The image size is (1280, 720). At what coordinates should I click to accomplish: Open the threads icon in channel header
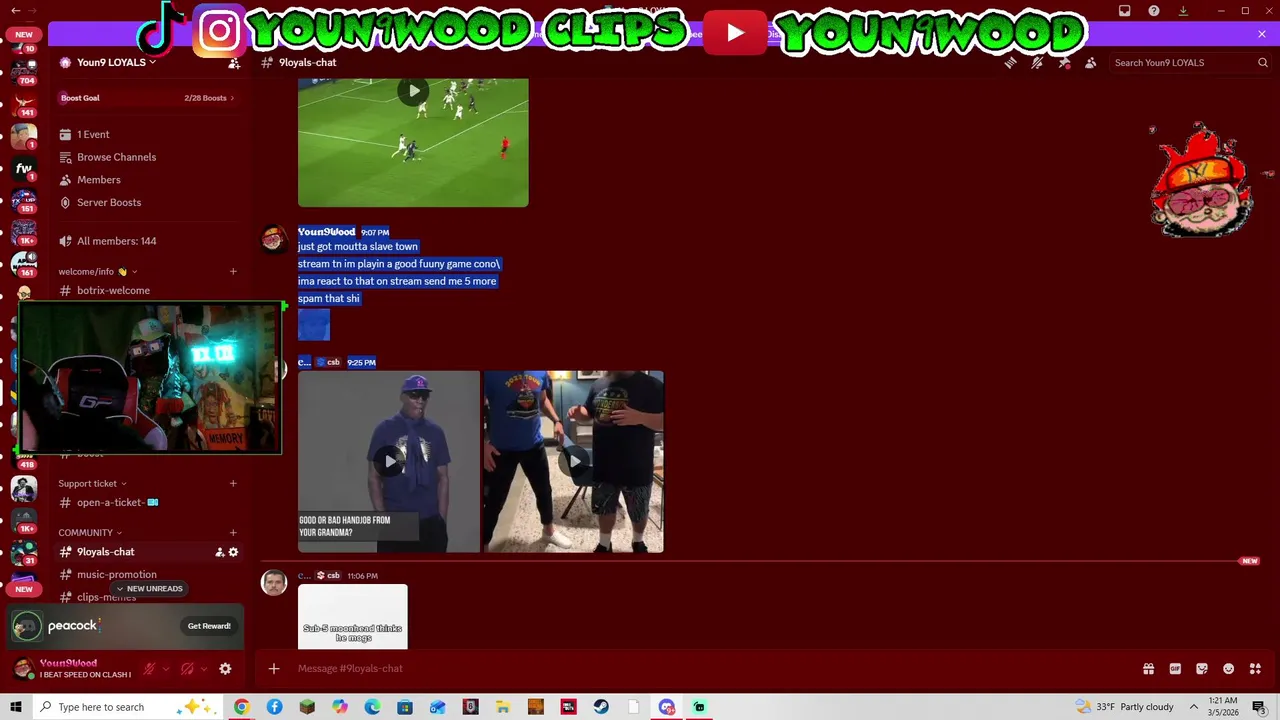tap(1010, 62)
